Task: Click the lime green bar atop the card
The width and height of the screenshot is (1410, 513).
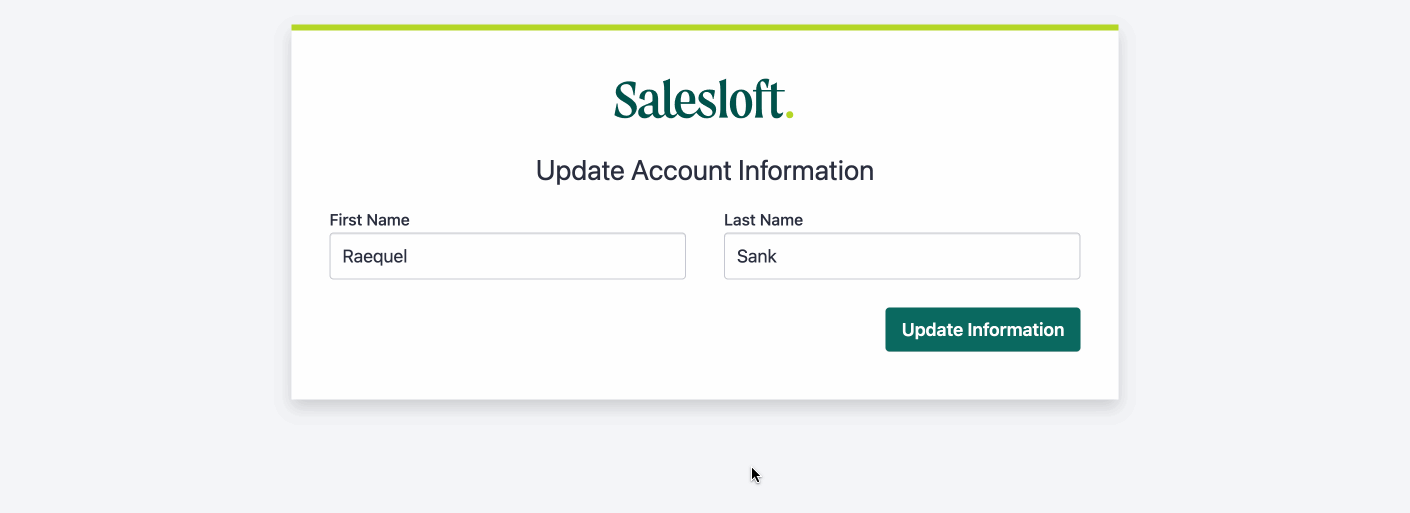Action: tap(704, 27)
